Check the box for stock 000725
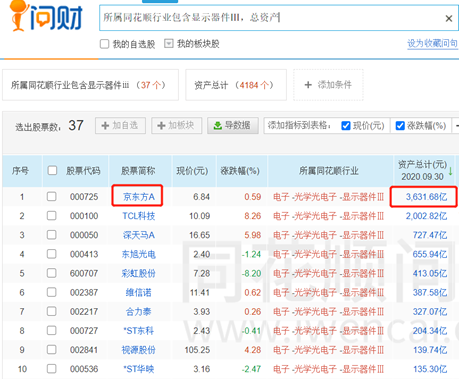 pyautogui.click(x=51, y=196)
